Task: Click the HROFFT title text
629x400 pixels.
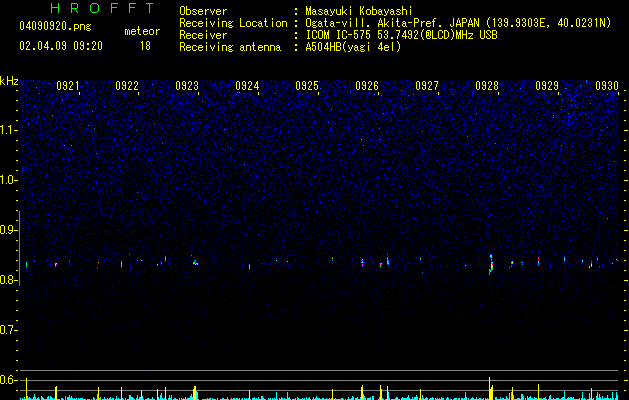Action: (103, 8)
